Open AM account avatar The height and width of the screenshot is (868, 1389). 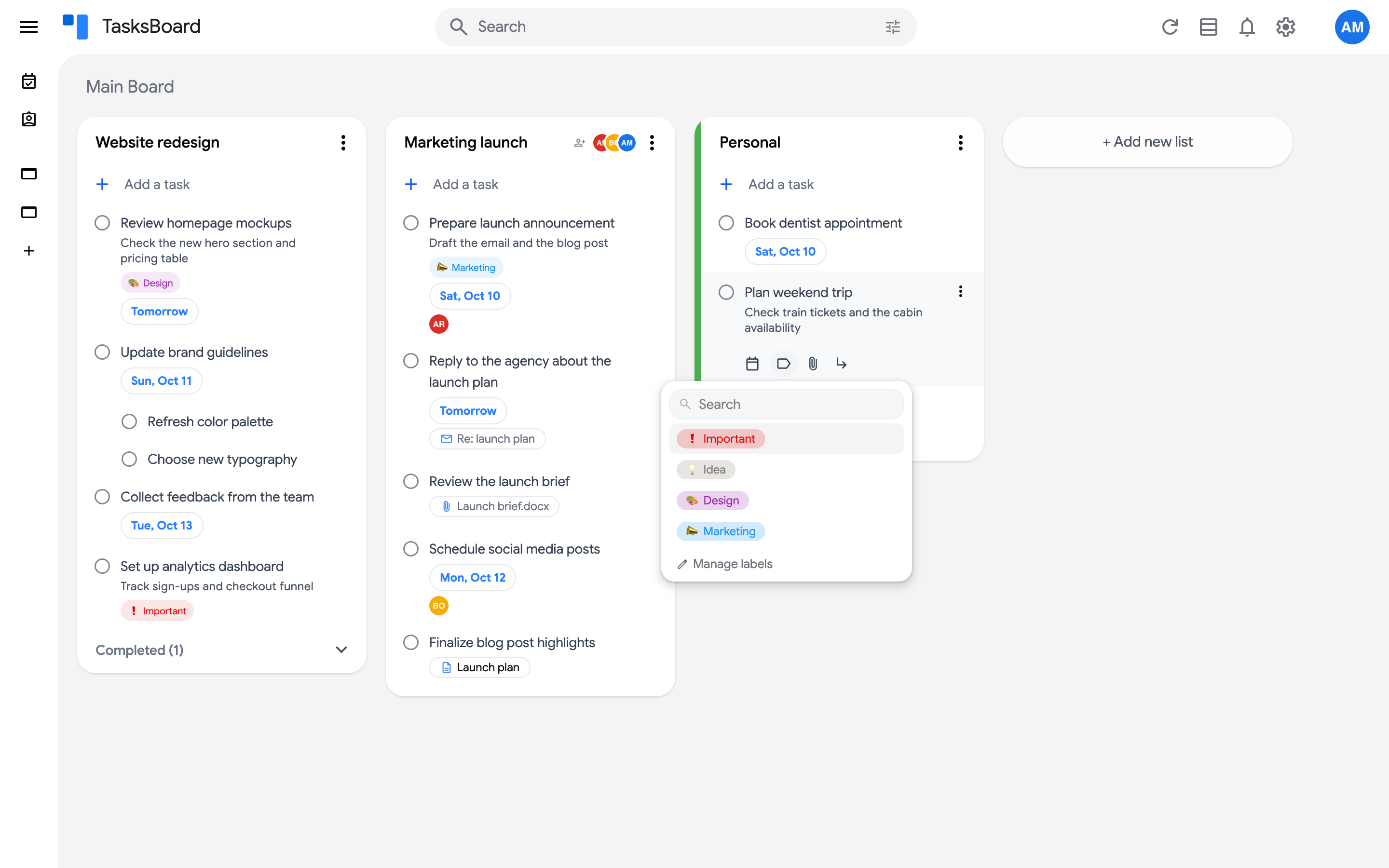tap(1352, 27)
